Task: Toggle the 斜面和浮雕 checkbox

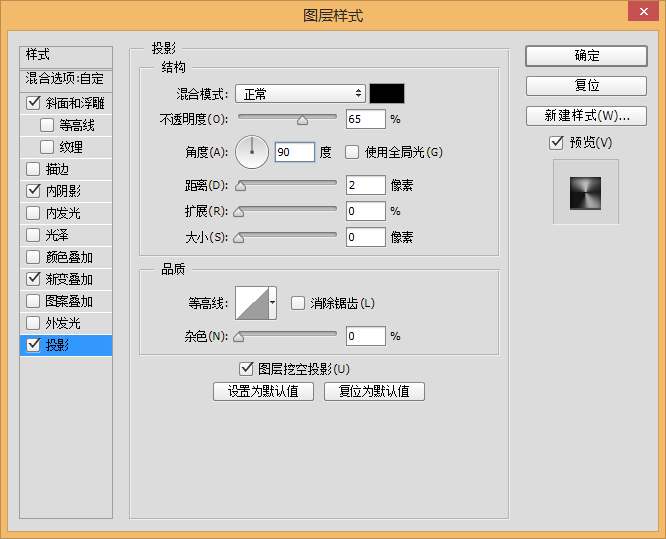Action: 33,103
